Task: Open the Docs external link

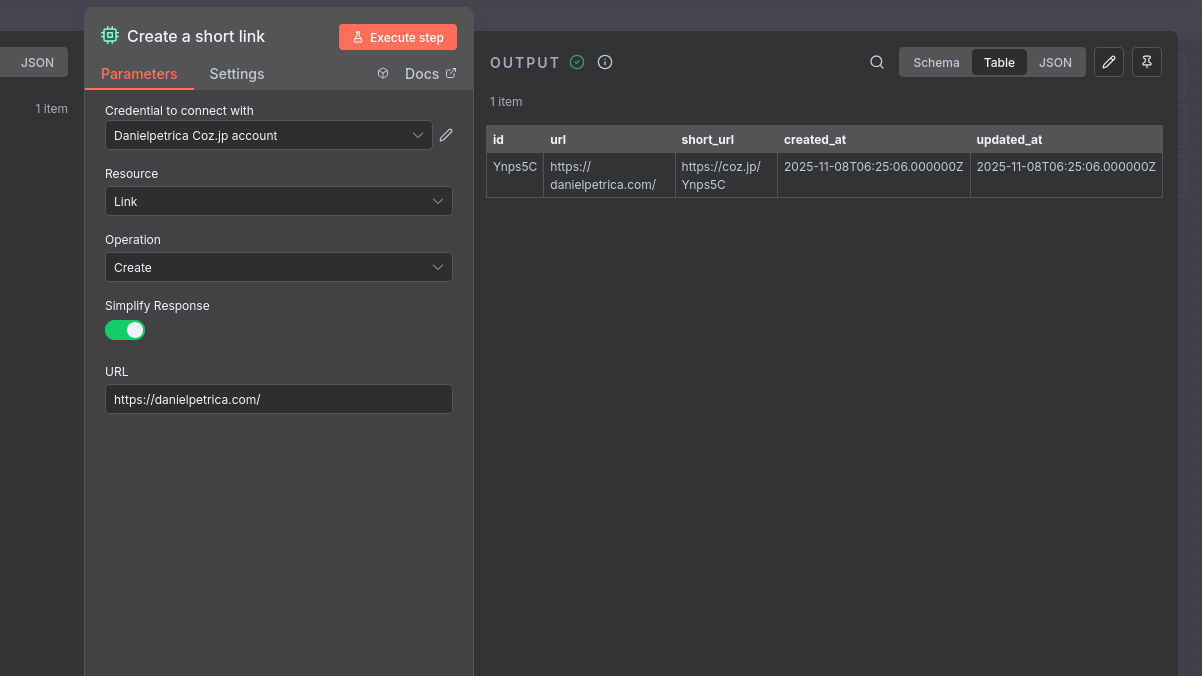Action: (x=431, y=74)
